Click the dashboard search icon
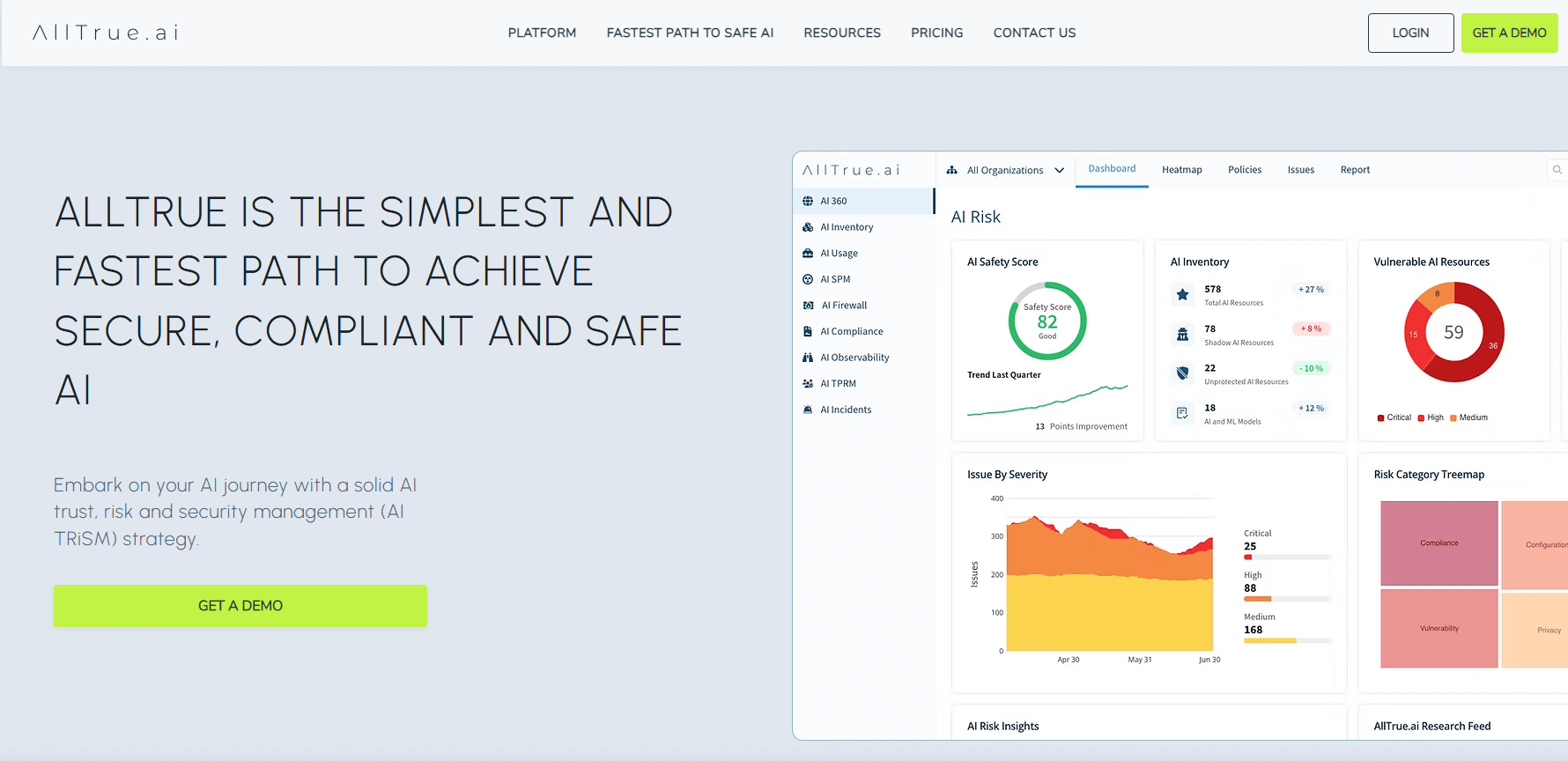The height and width of the screenshot is (761, 1568). [1557, 170]
